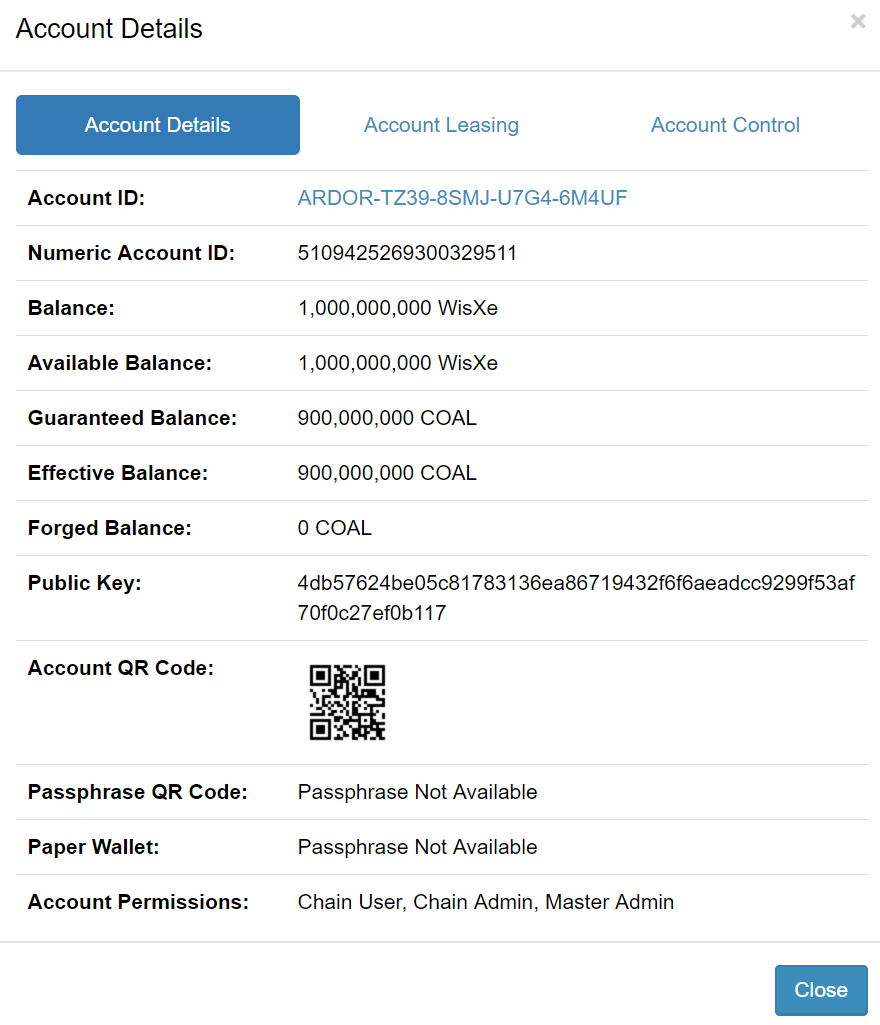The width and height of the screenshot is (880, 1025).
Task: Click the Available Balance WisXe amount
Action: click(x=397, y=363)
